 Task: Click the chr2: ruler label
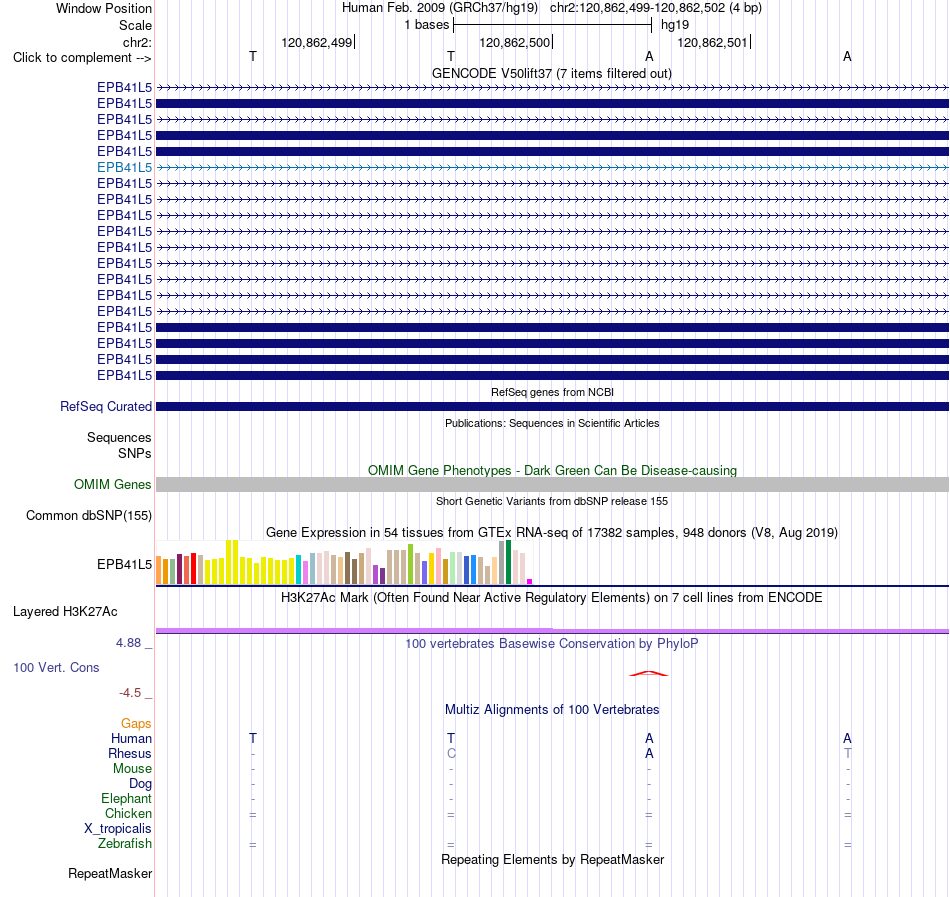pos(137,42)
